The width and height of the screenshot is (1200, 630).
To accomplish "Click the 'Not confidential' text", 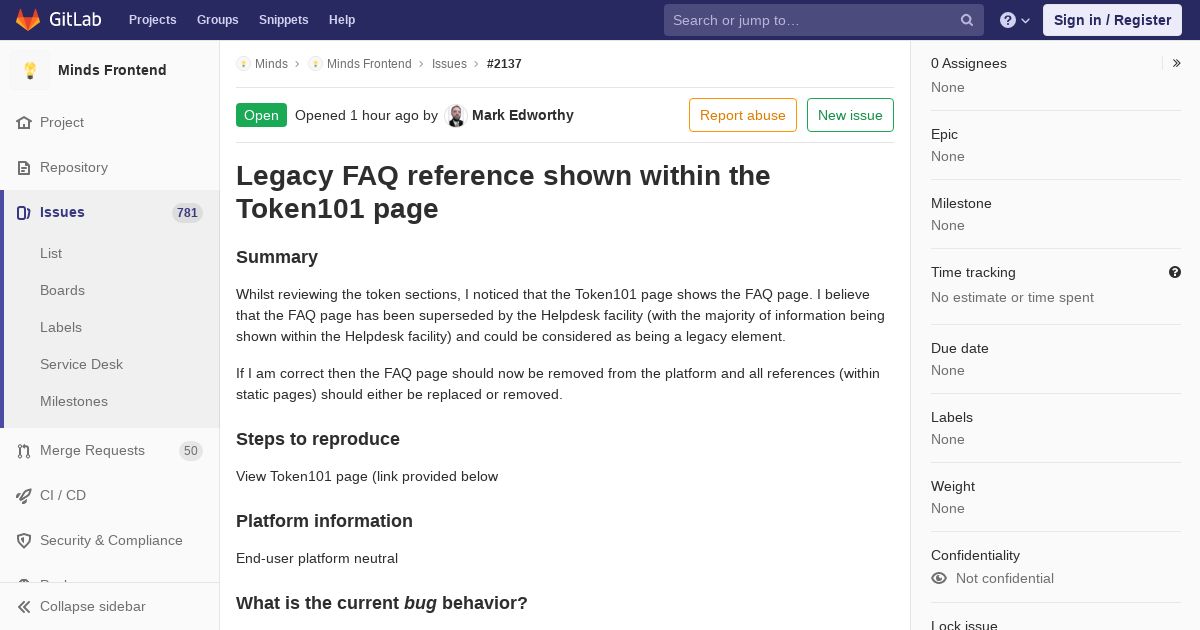I will [1005, 578].
